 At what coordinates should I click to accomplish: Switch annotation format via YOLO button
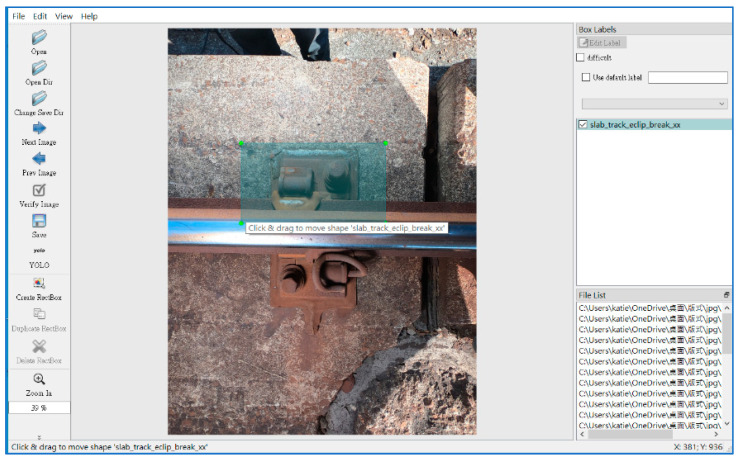(39, 251)
